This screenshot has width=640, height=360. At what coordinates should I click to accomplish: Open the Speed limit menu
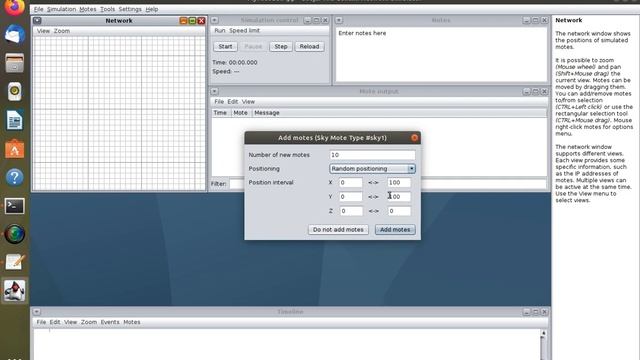coord(244,31)
